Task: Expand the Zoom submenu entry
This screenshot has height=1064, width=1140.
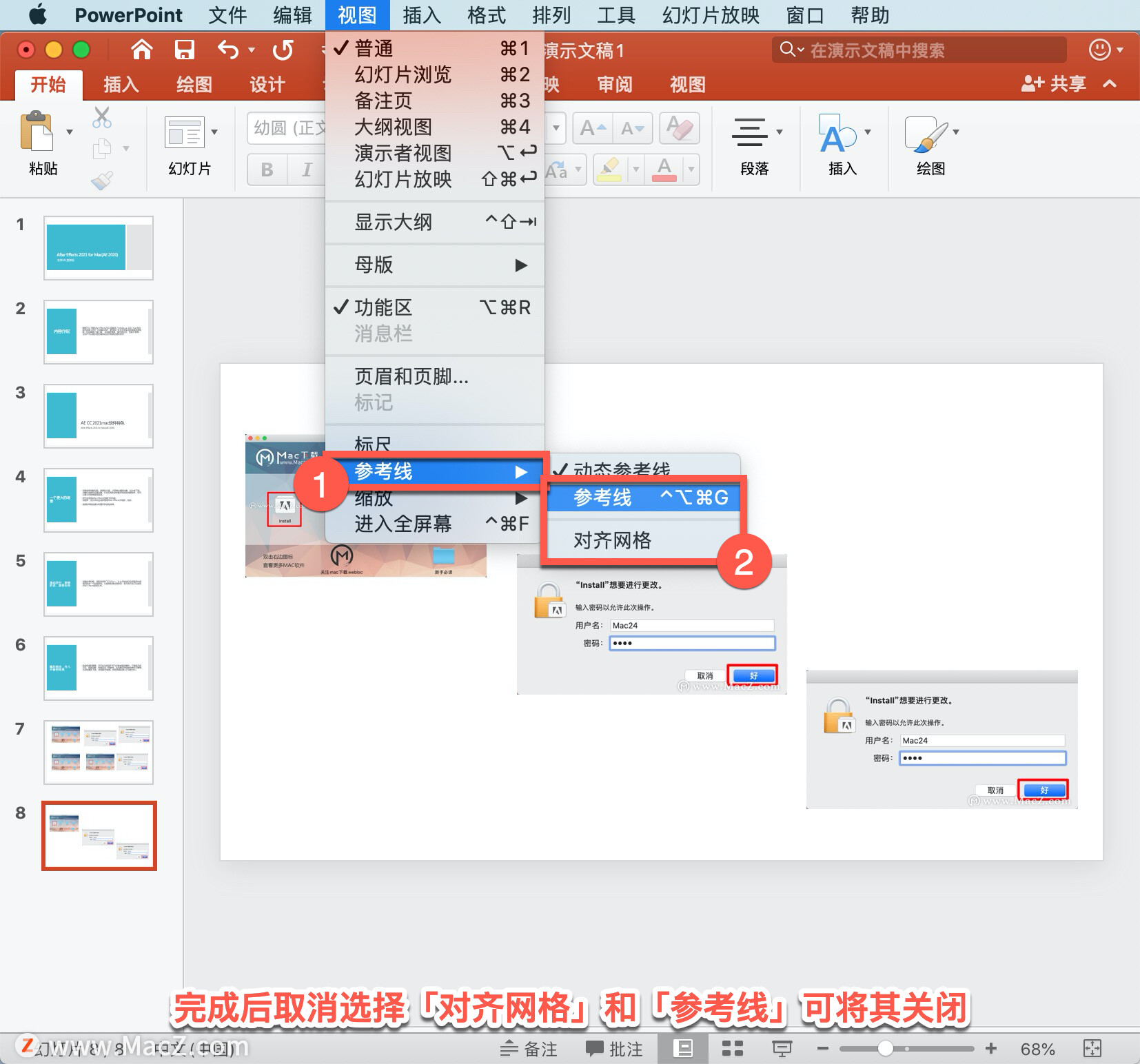Action: click(434, 498)
